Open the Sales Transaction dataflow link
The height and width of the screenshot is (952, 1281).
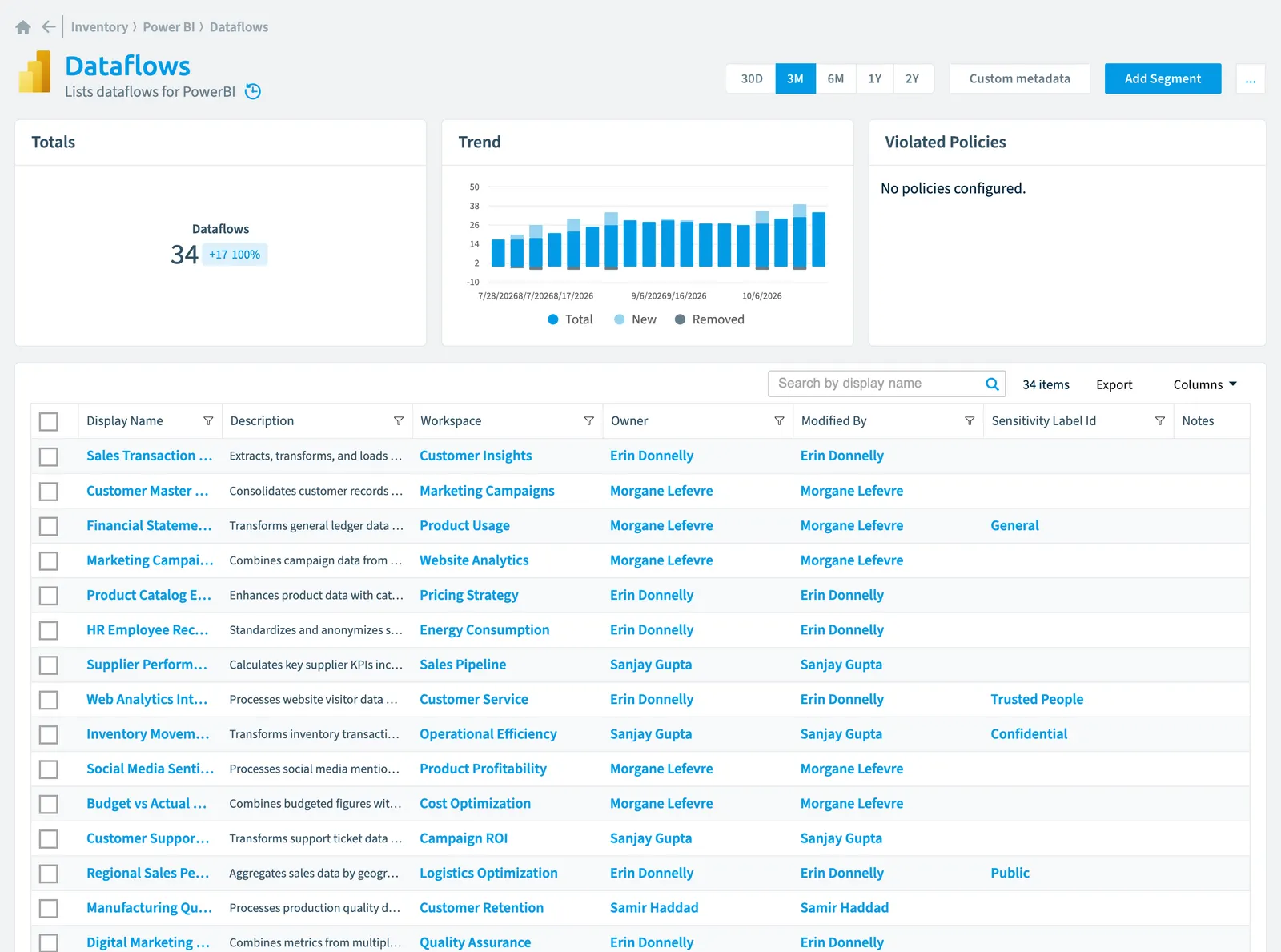click(149, 456)
